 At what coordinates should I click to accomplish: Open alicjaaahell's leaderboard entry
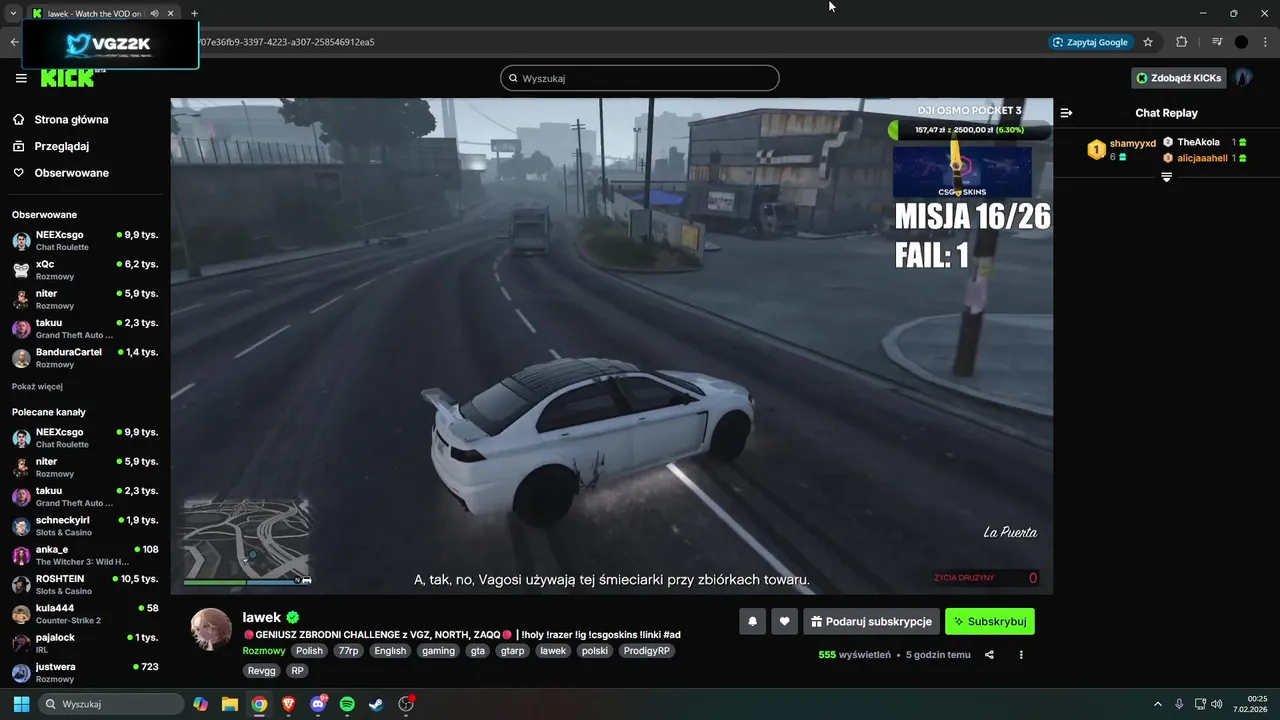(1205, 158)
